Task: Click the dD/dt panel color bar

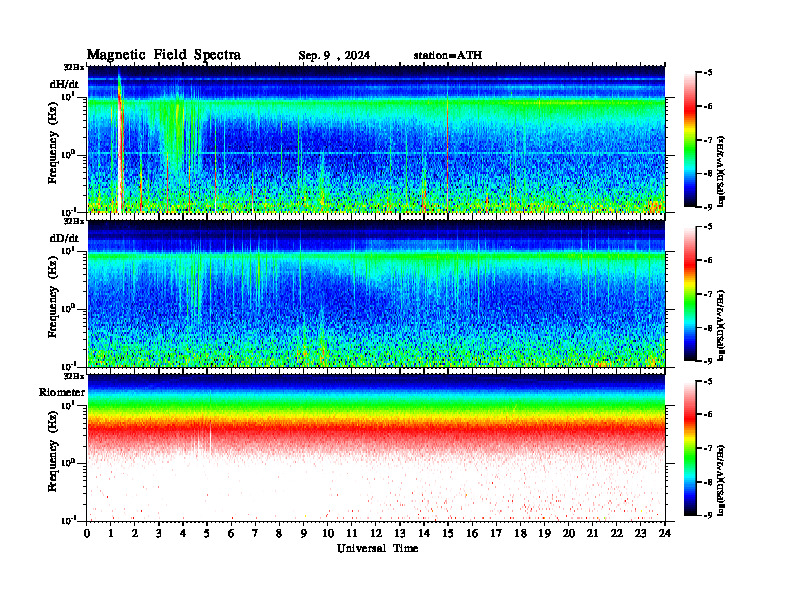Action: pos(690,293)
